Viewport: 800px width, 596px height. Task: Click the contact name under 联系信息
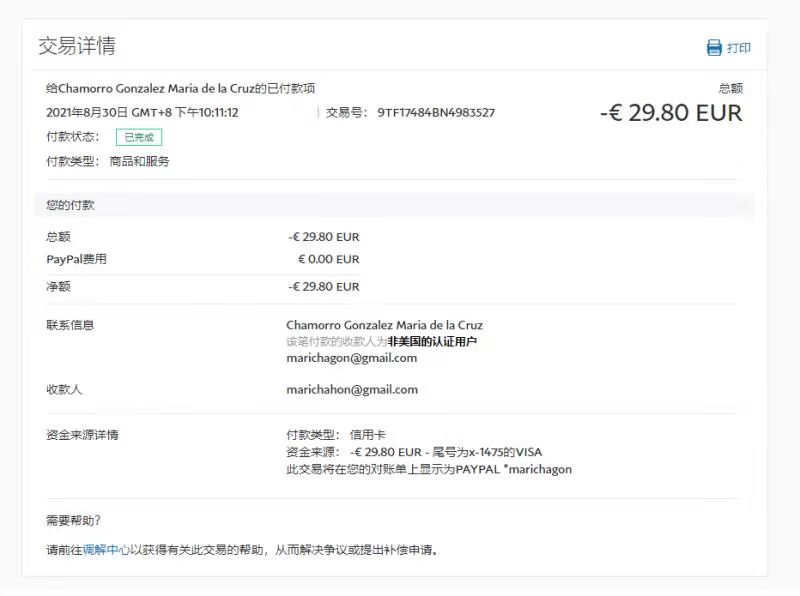tap(384, 325)
